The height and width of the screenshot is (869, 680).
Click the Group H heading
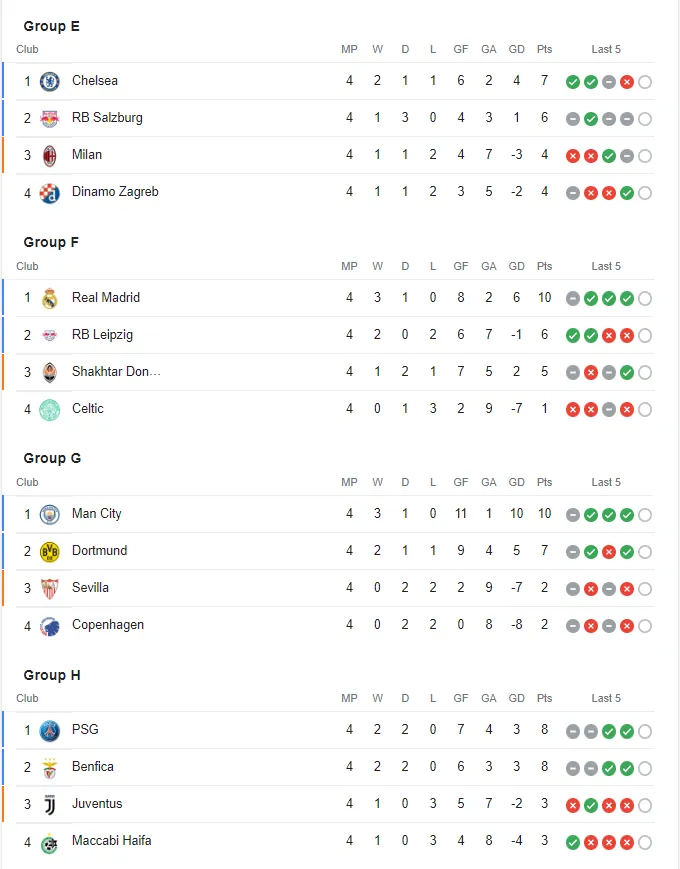pyautogui.click(x=52, y=676)
